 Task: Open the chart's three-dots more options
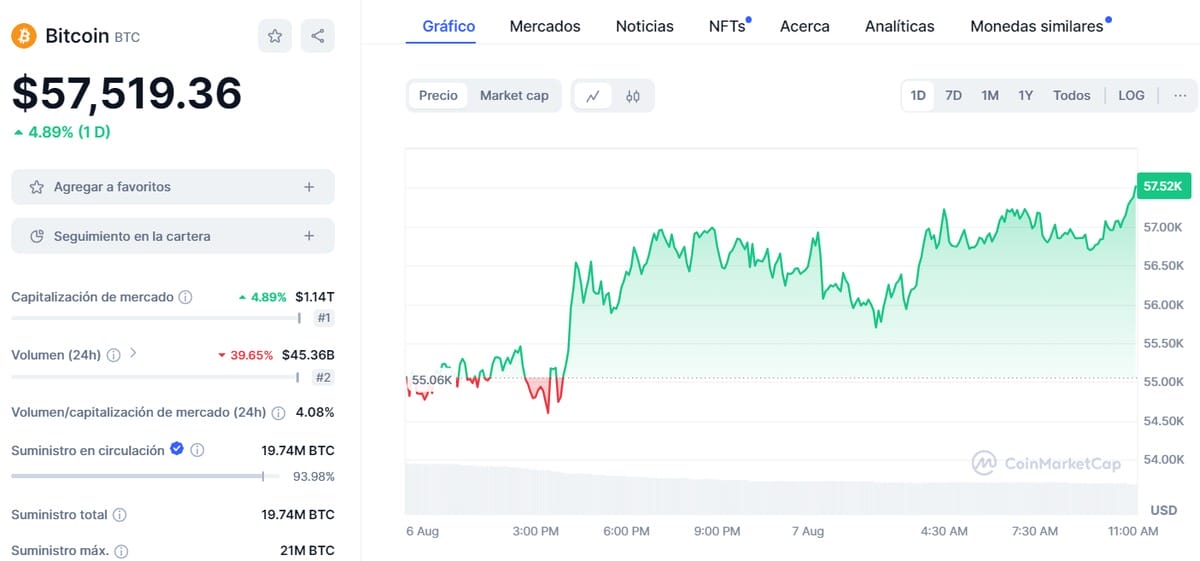click(1180, 96)
